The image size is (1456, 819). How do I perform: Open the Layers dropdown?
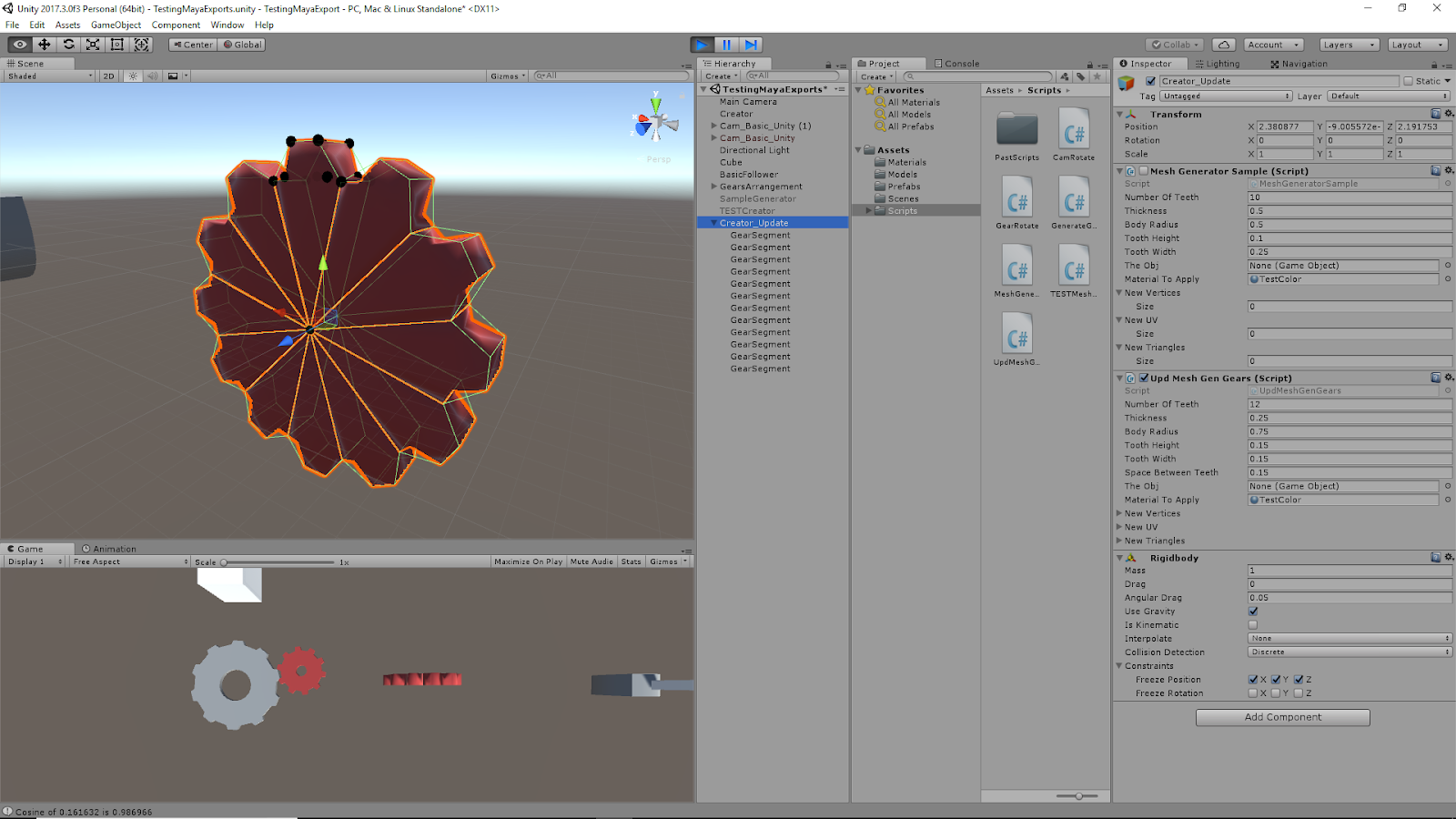[1348, 45]
